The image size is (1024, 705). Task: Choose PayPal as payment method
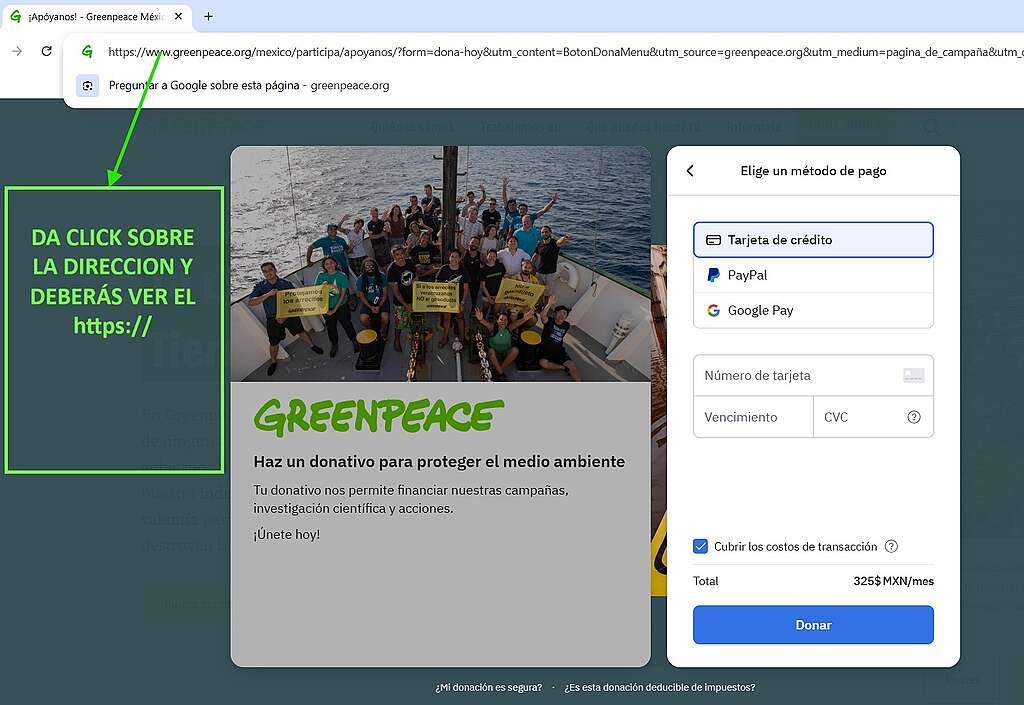click(812, 275)
